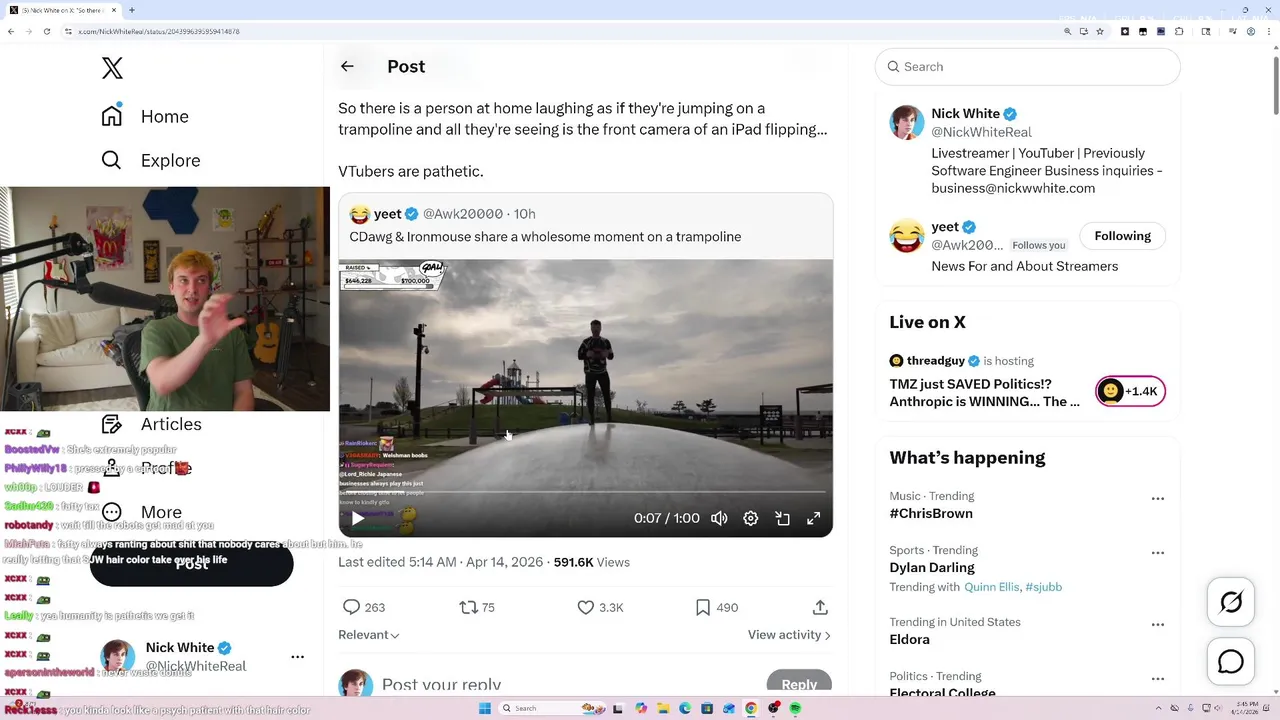The width and height of the screenshot is (1280, 720).
Task: Open the Dylan Darling trending topic
Action: pyautogui.click(x=932, y=567)
